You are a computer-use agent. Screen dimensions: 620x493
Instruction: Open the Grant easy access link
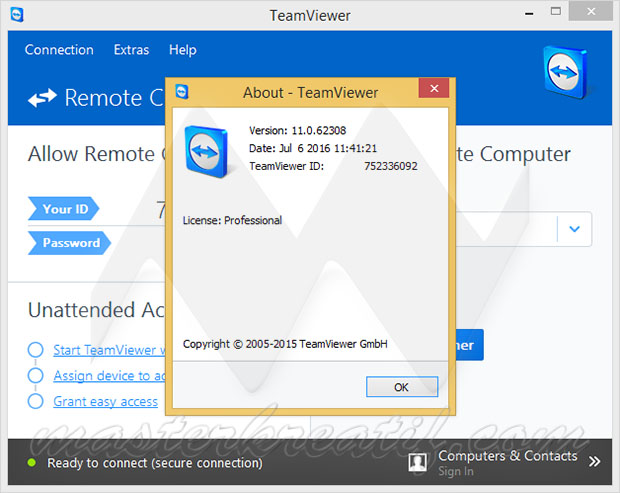106,401
